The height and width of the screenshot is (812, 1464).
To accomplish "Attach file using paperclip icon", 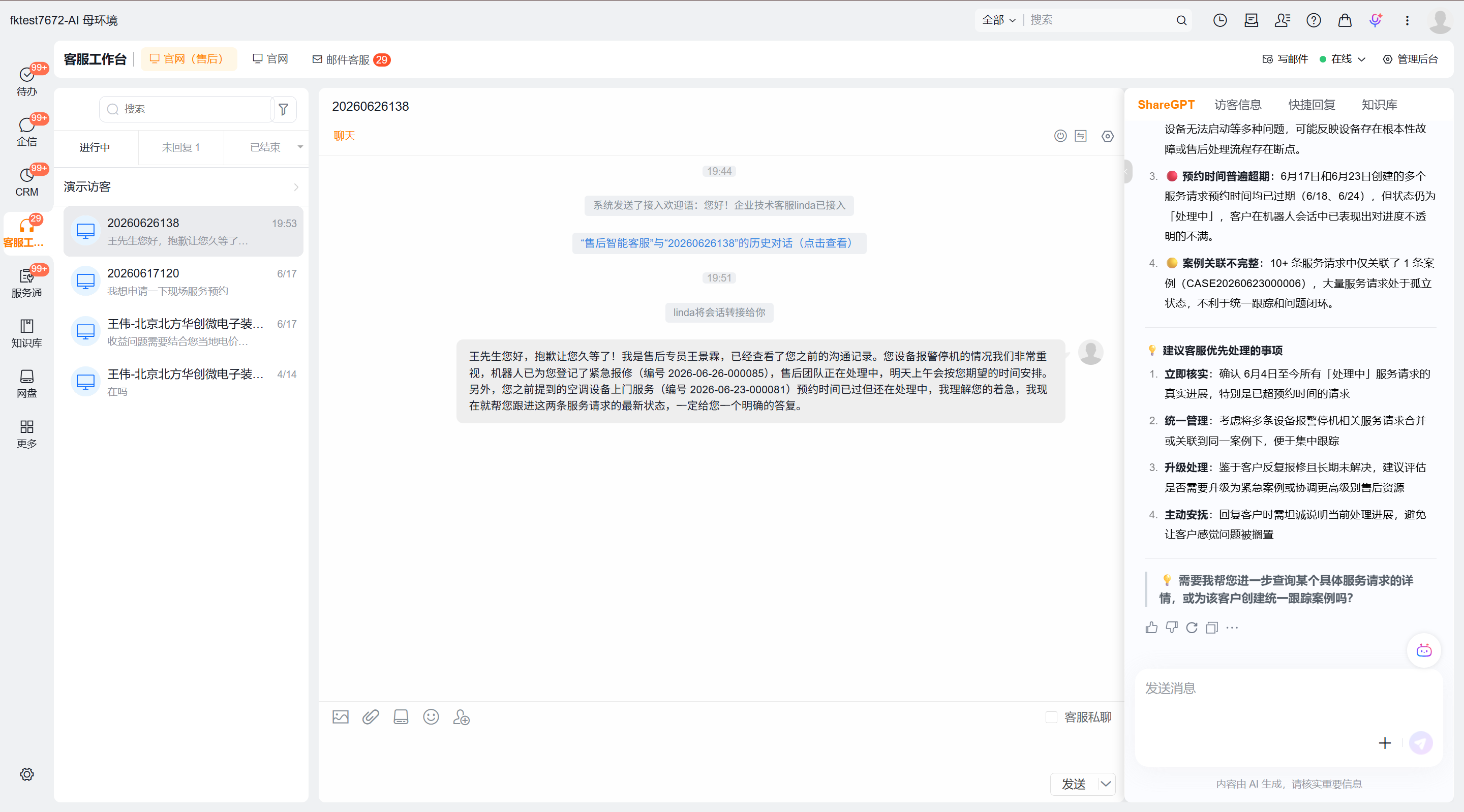I will 371,717.
